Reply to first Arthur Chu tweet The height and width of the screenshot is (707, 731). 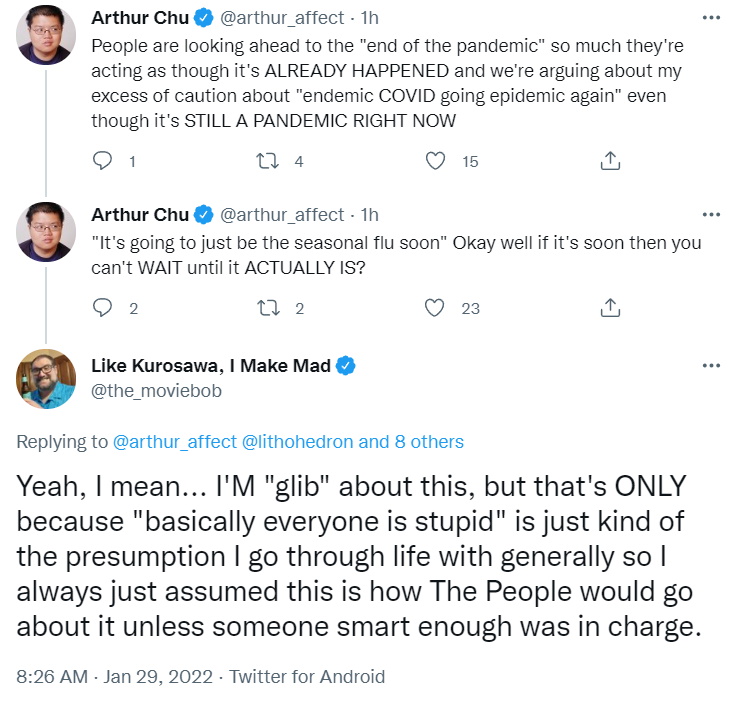click(x=102, y=161)
